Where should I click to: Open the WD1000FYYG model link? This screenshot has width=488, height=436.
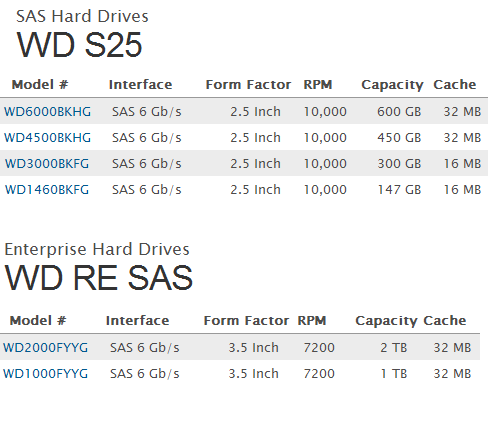(46, 374)
